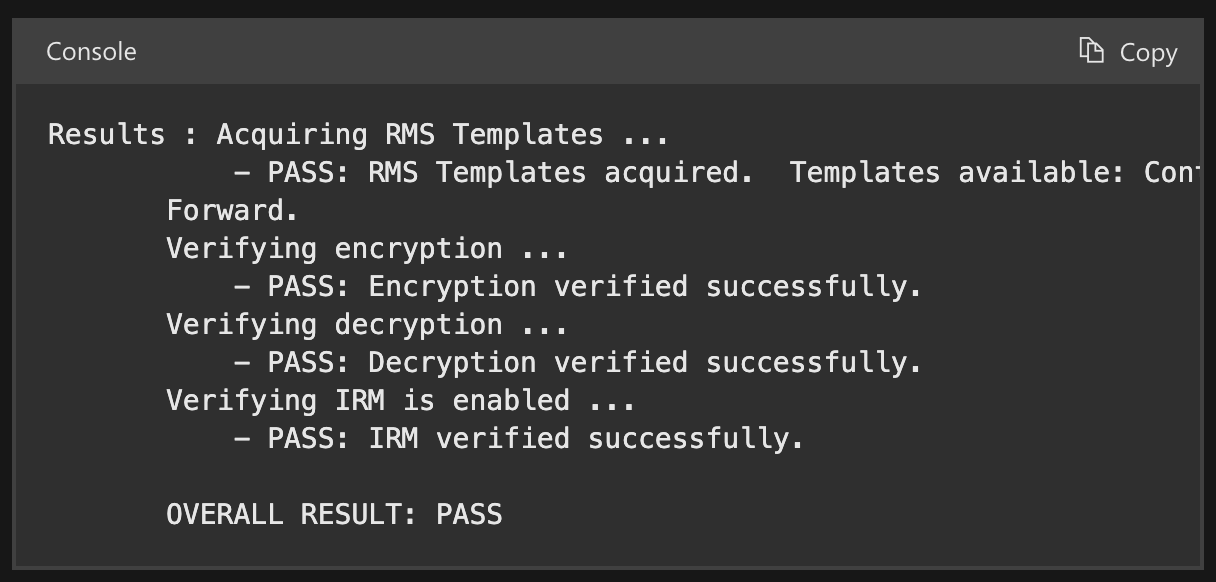Screen dimensions: 1216x582
Task: Click the Verifying decryption line
Action: (366, 324)
